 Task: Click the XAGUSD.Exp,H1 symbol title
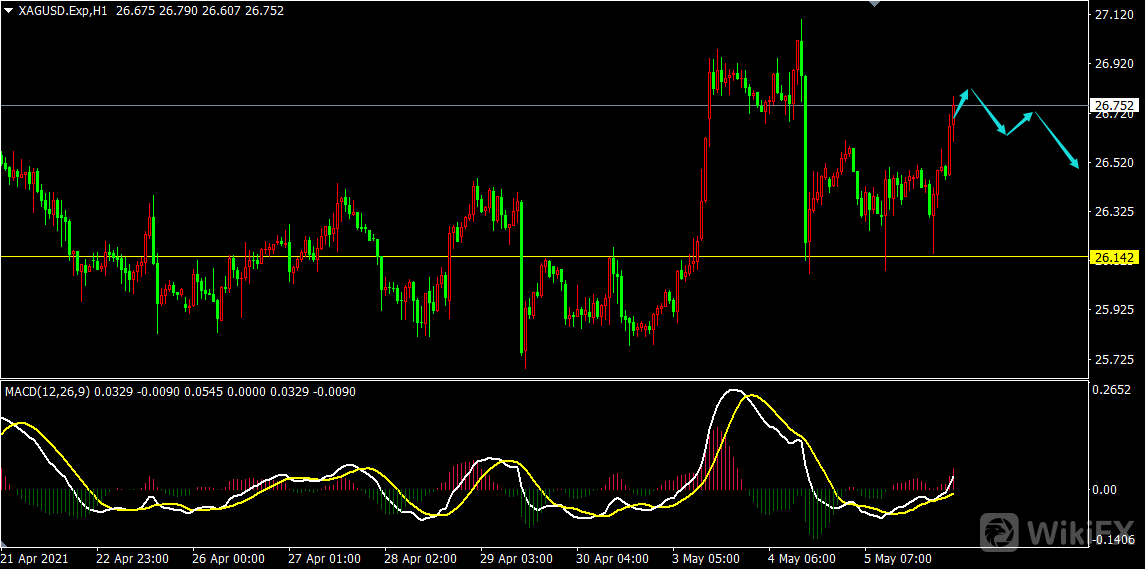[62, 10]
